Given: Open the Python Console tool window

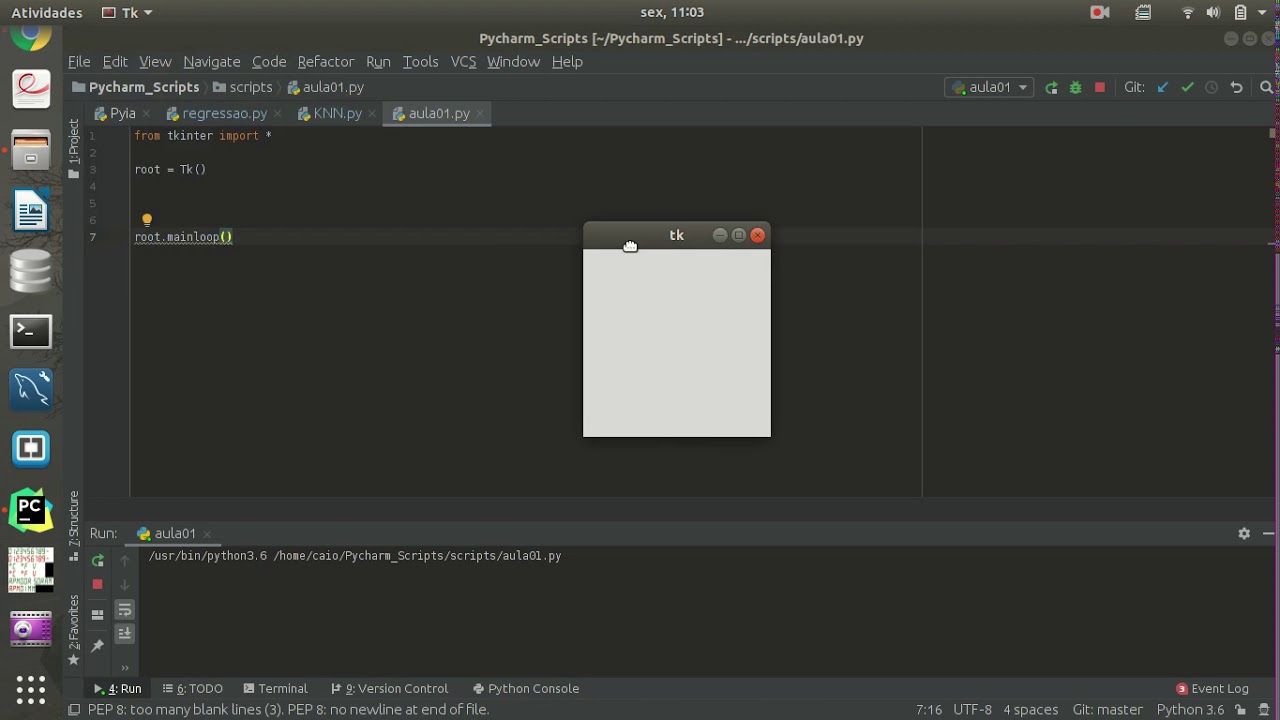Looking at the screenshot, I should [x=526, y=689].
